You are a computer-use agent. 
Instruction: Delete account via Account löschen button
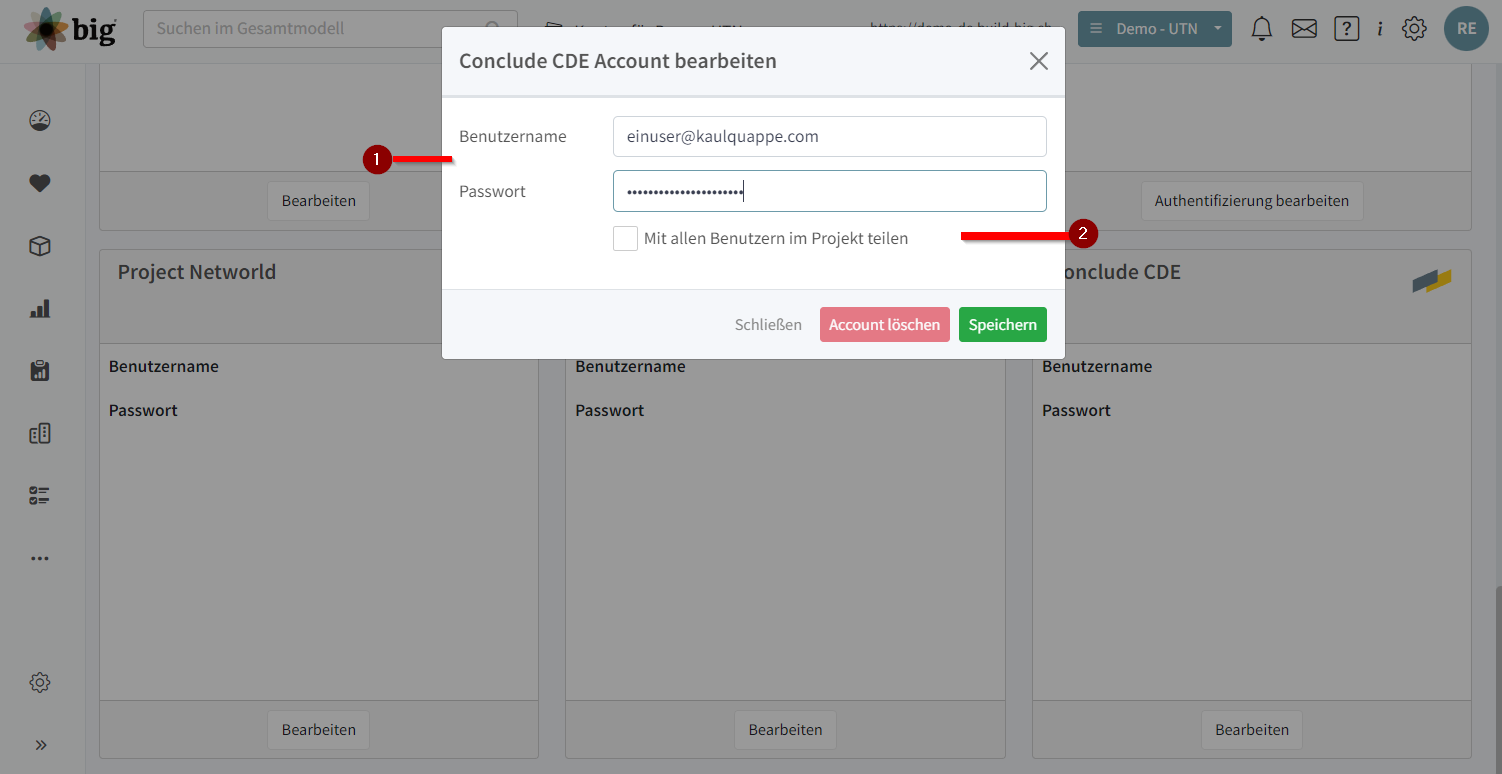point(884,324)
